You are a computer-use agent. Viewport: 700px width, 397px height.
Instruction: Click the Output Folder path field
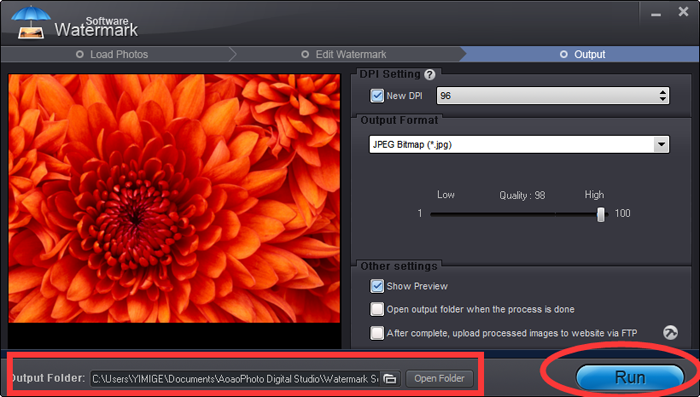(x=236, y=379)
